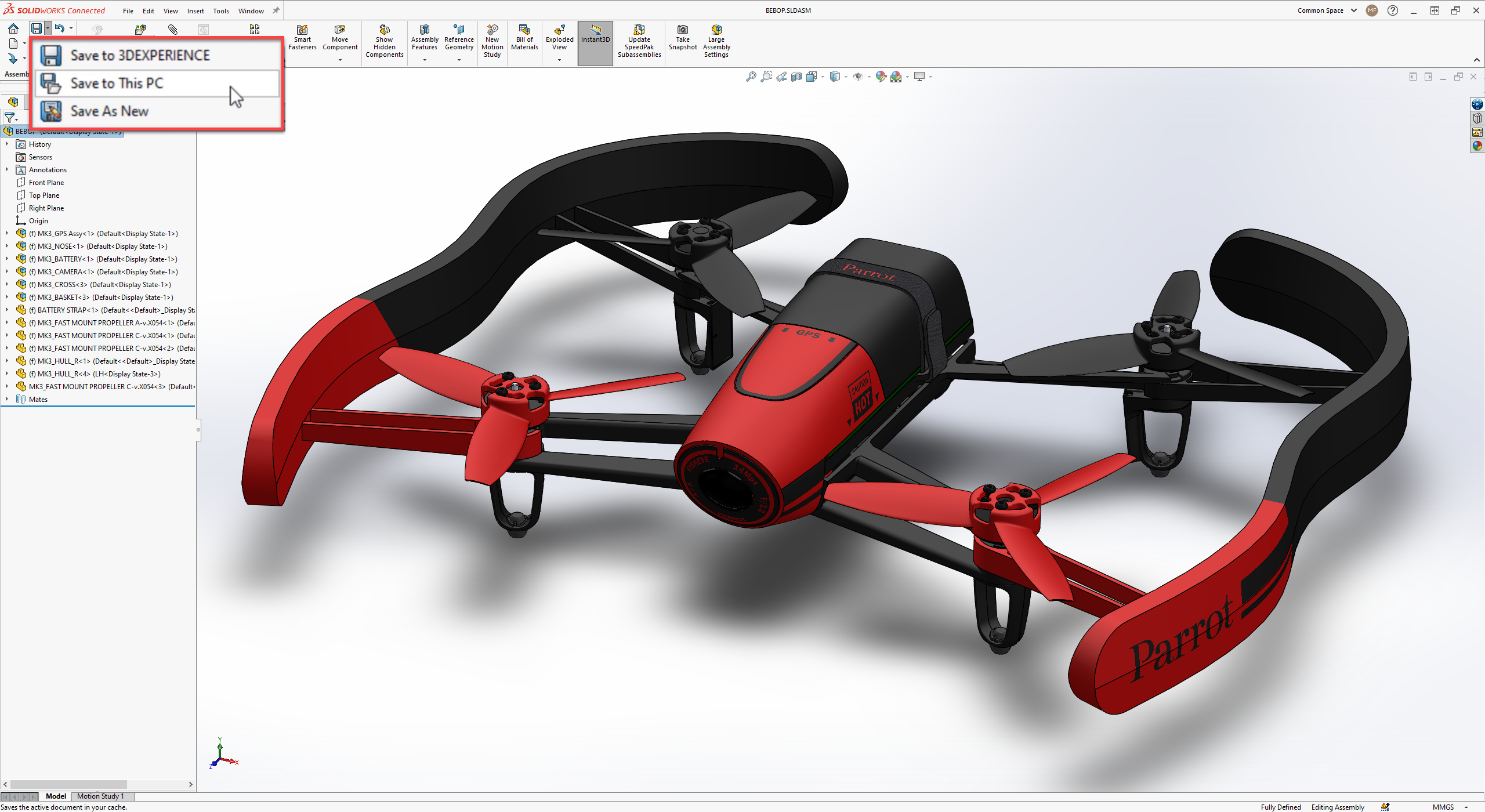This screenshot has height=812, width=1485.
Task: Click the Section View icon
Action: click(x=796, y=77)
